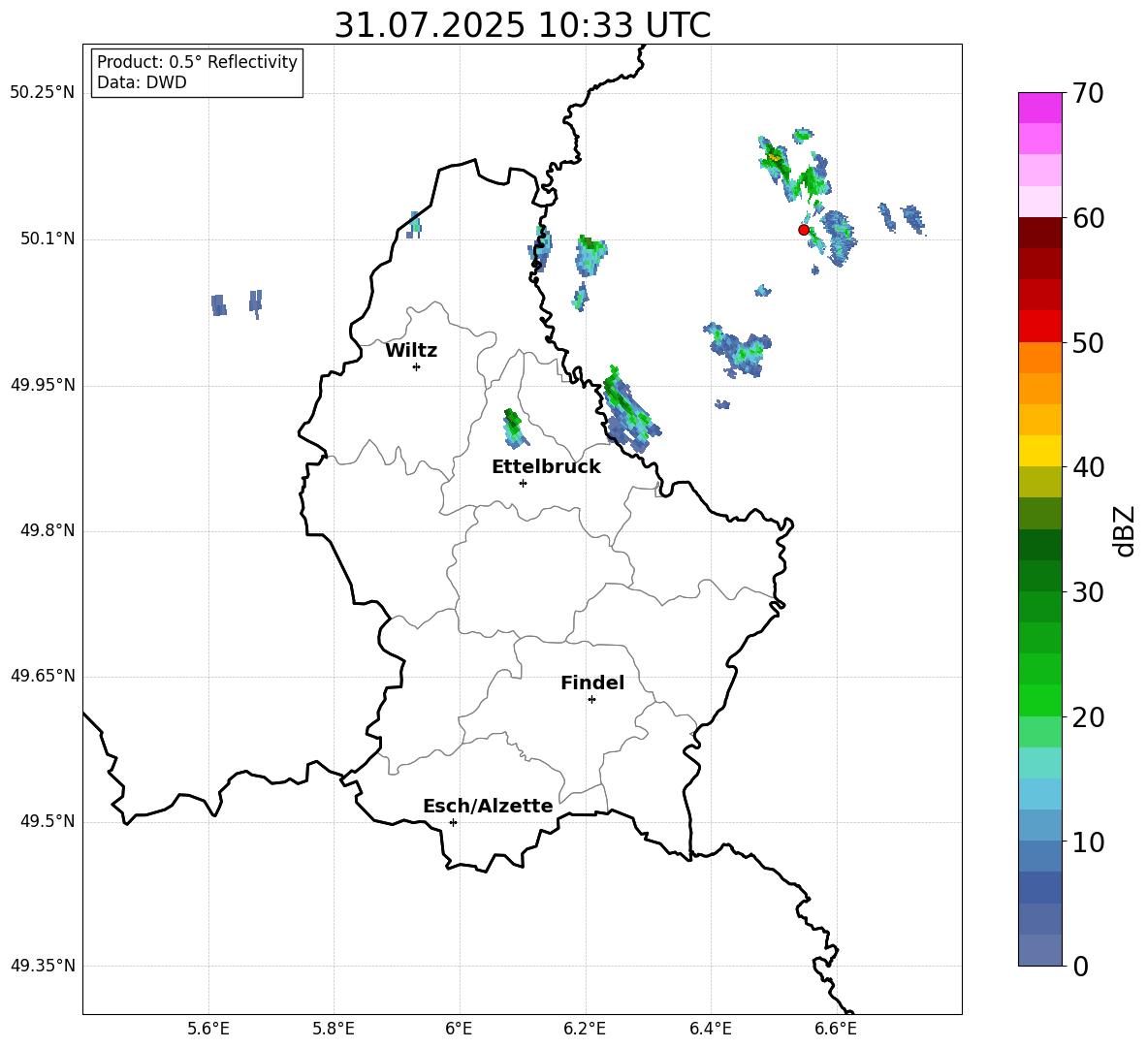Click the magenta top swatch of the colorbar
The image size is (1148, 1048).
[1040, 108]
